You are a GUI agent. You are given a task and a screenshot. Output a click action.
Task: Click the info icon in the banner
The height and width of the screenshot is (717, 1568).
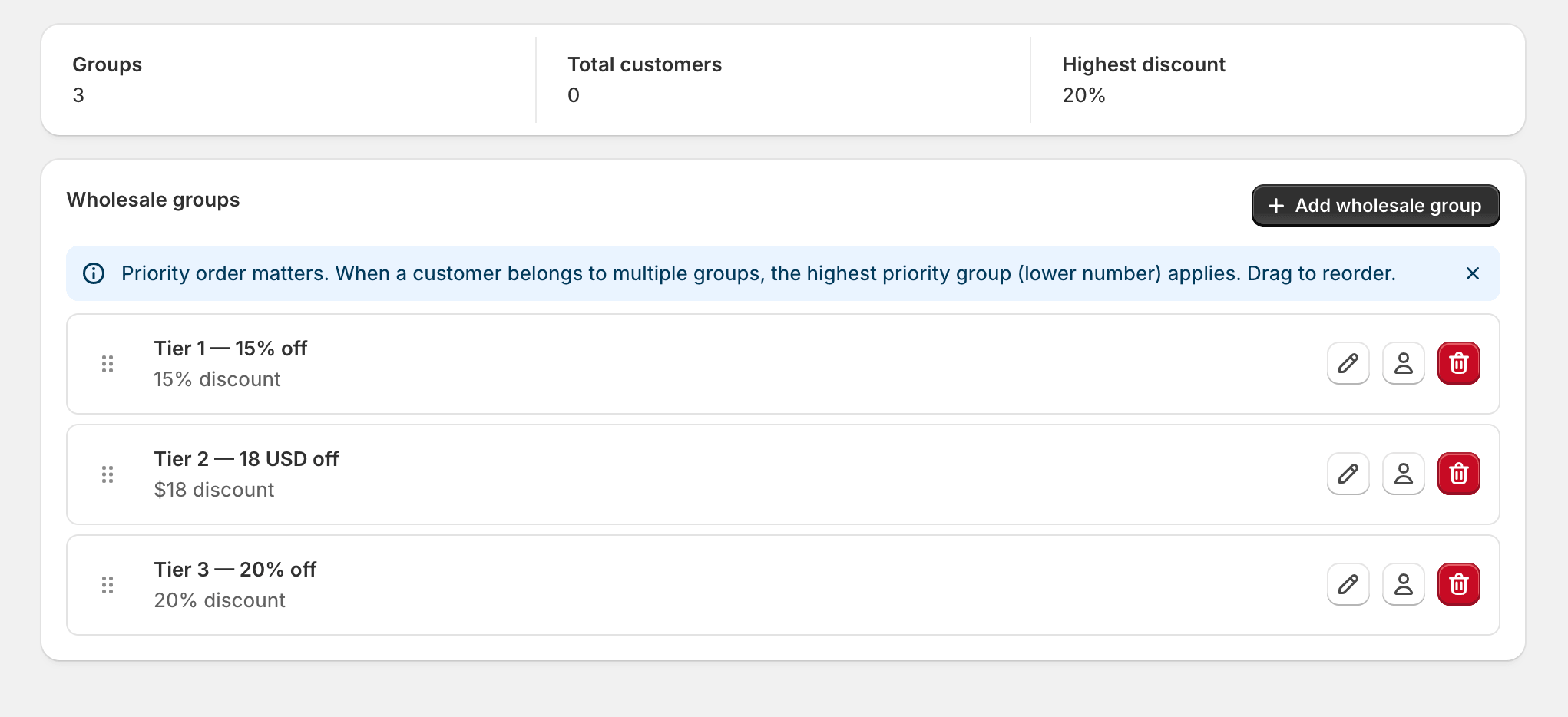(x=94, y=273)
